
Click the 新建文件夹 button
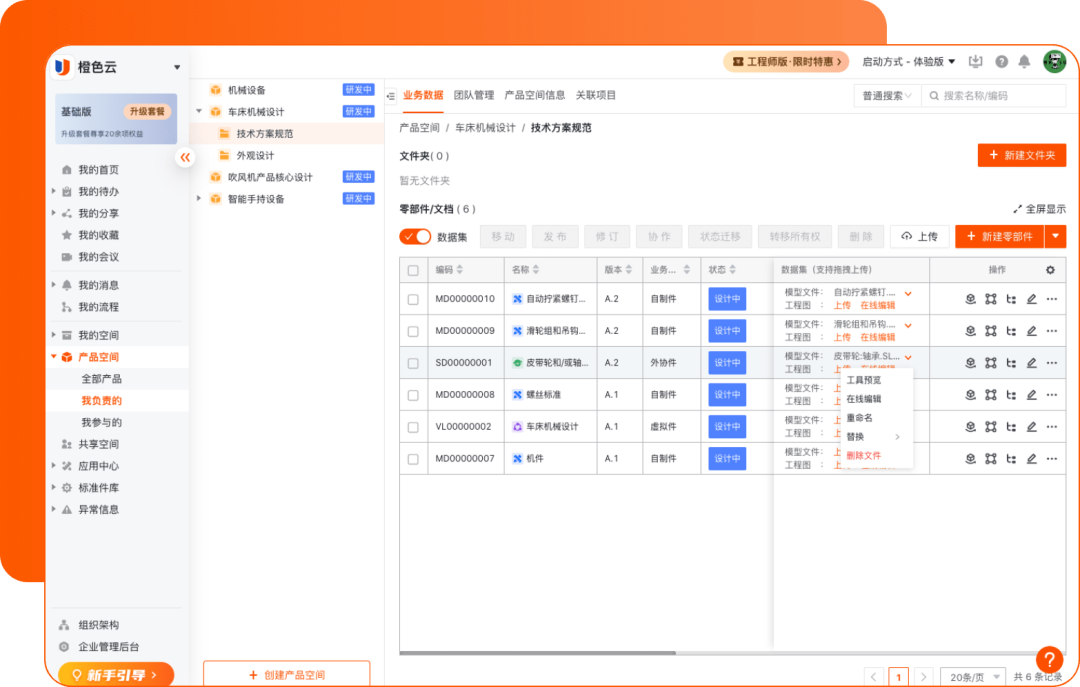[1021, 155]
